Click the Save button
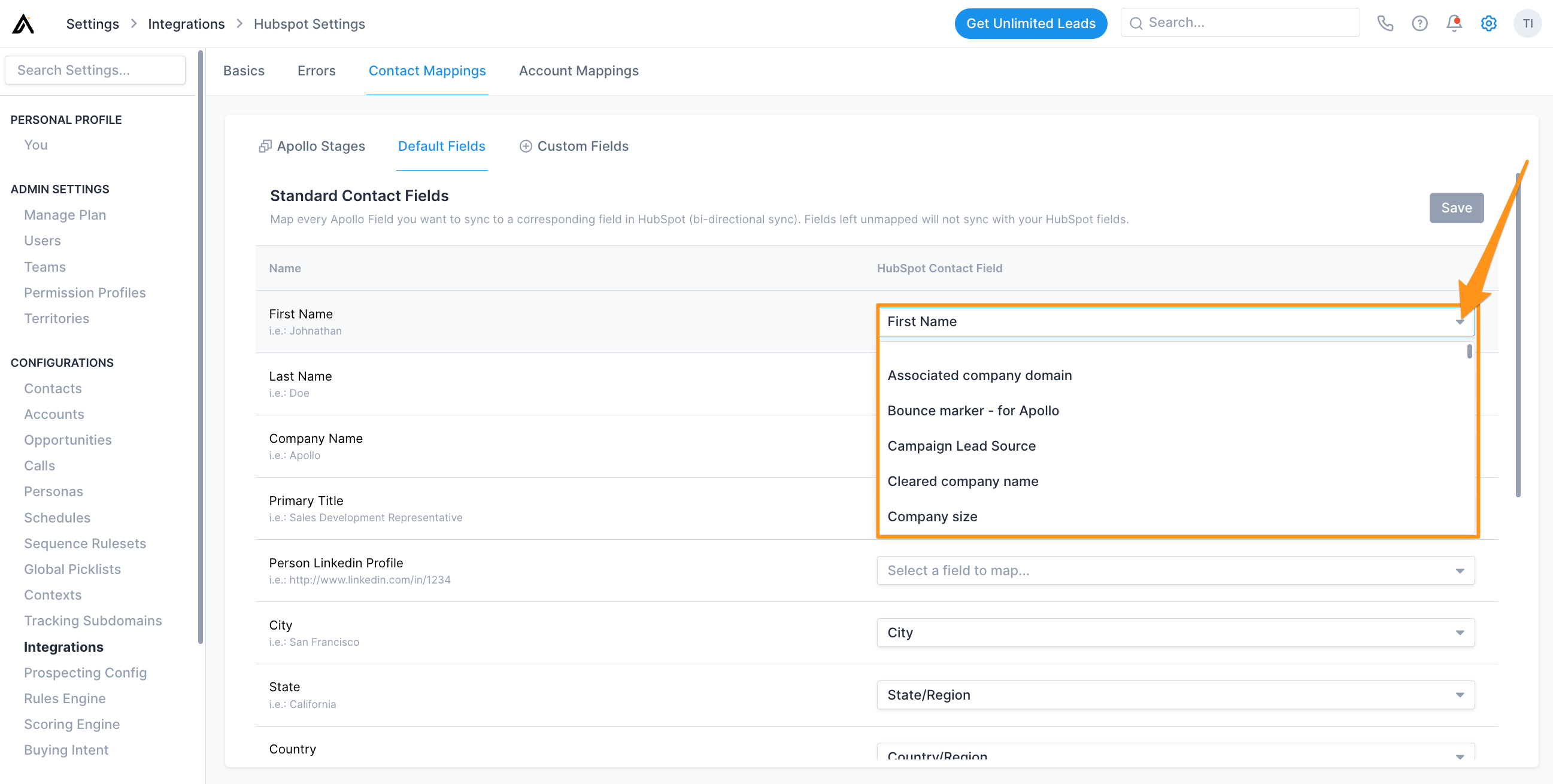Viewport: 1553px width, 784px height. coord(1457,207)
